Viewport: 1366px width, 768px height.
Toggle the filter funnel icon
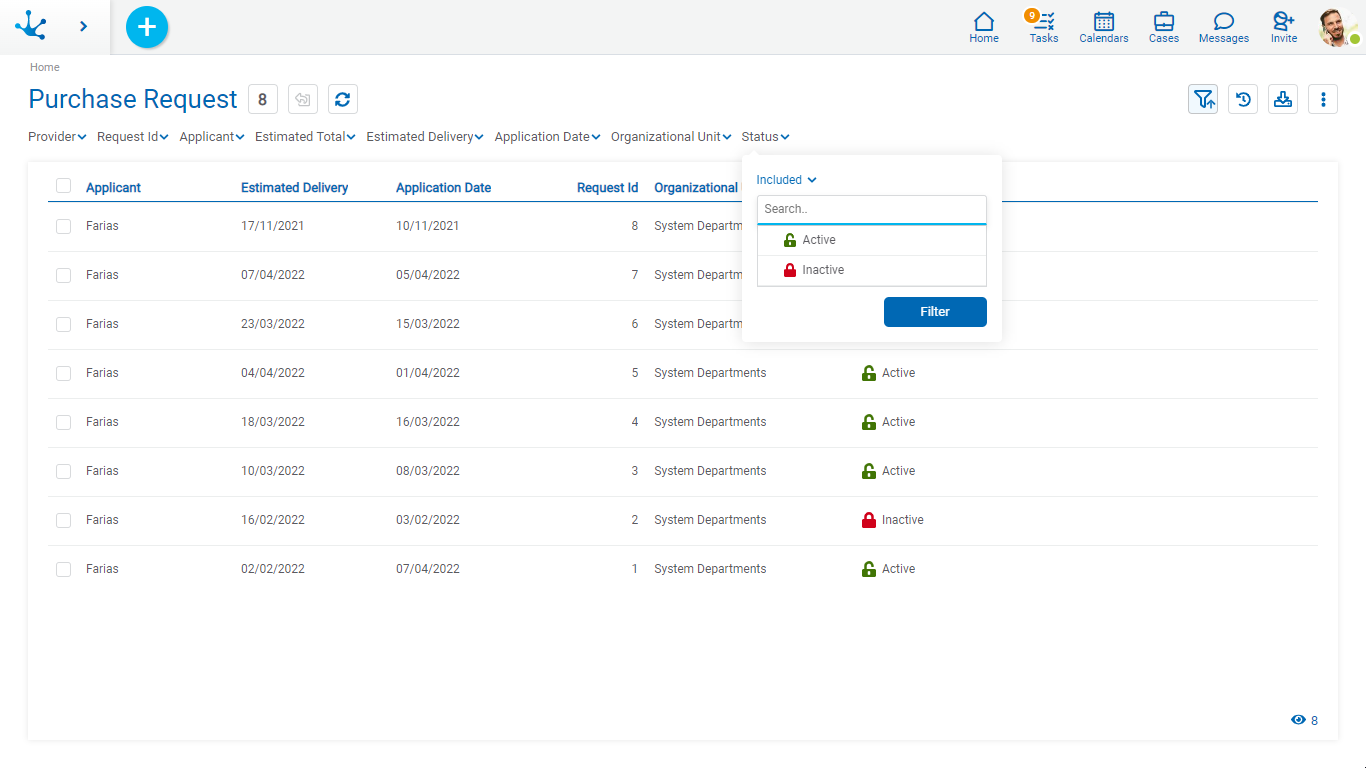[1203, 99]
